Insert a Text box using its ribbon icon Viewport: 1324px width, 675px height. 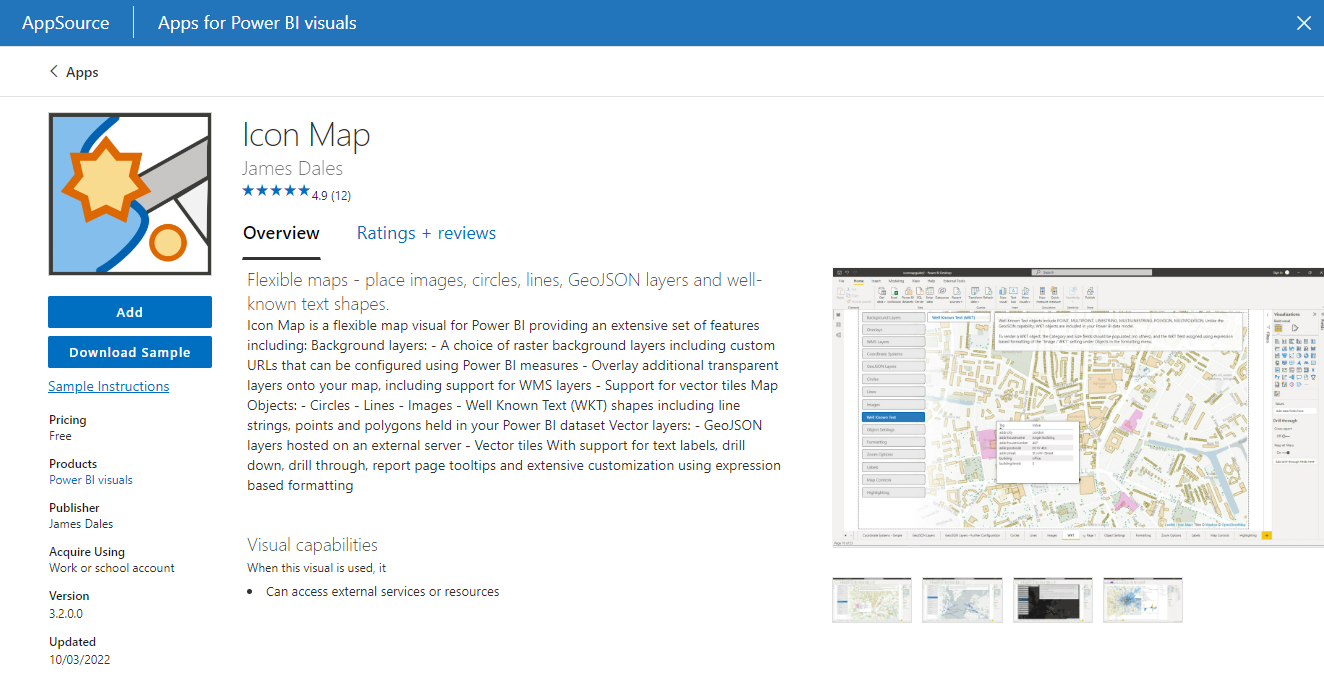[x=1013, y=292]
